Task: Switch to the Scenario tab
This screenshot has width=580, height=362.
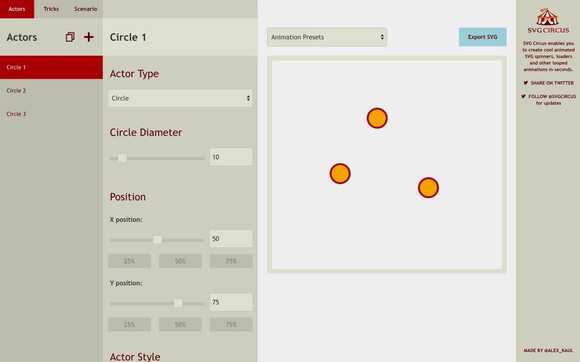Action: click(85, 9)
